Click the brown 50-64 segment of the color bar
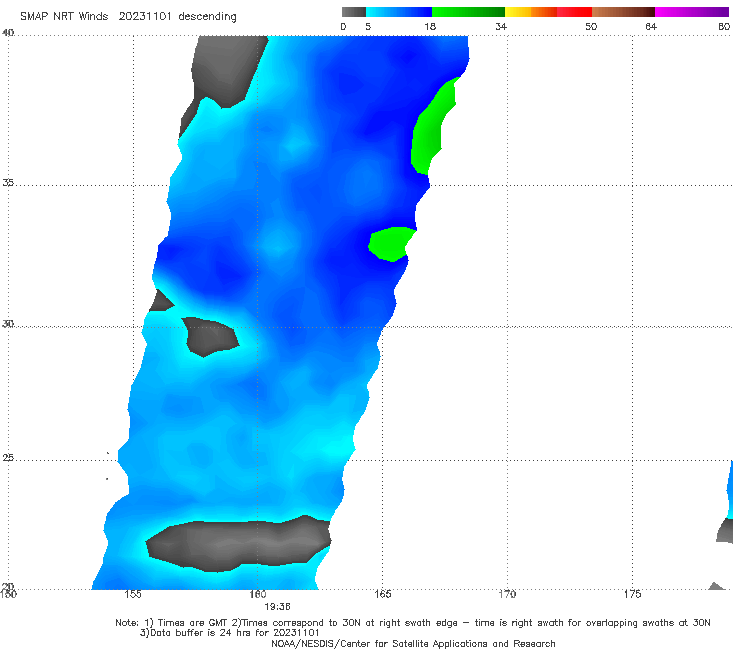 point(623,12)
